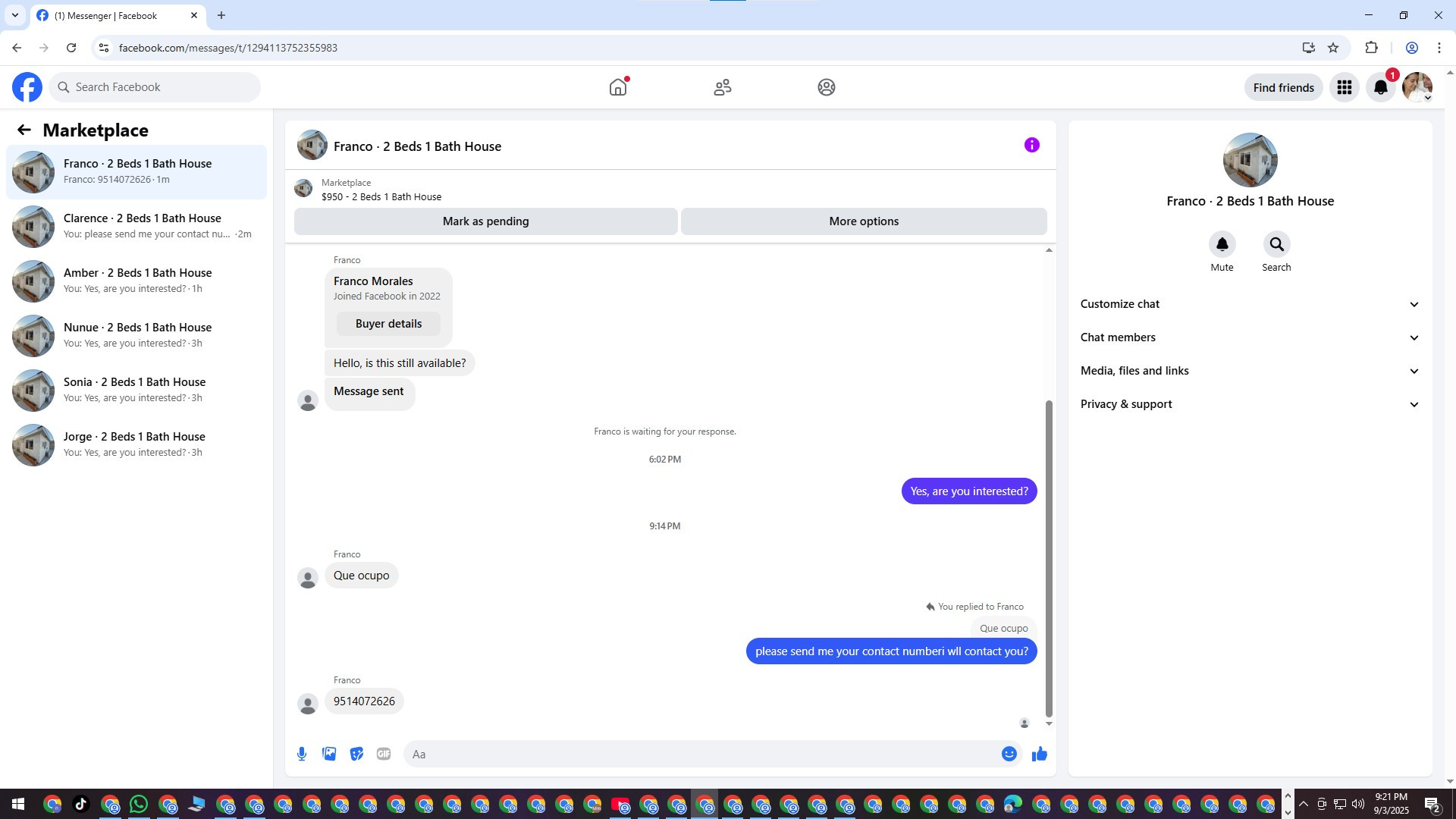The width and height of the screenshot is (1456, 819).
Task: Click the browser address bar URL
Action: (x=228, y=48)
